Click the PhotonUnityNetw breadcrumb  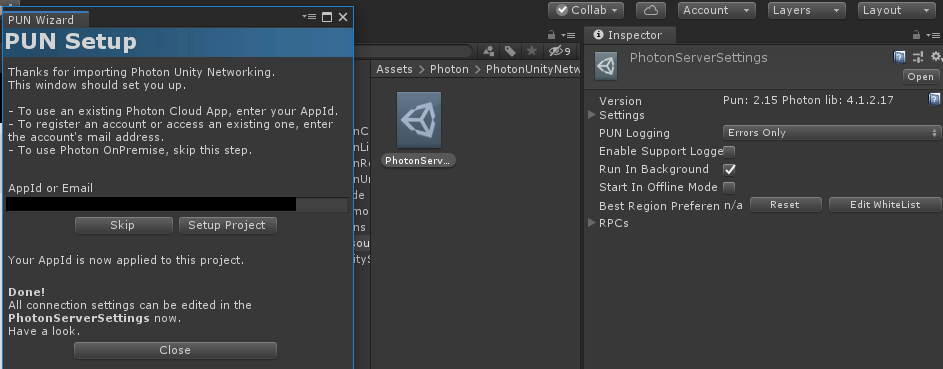(x=532, y=69)
